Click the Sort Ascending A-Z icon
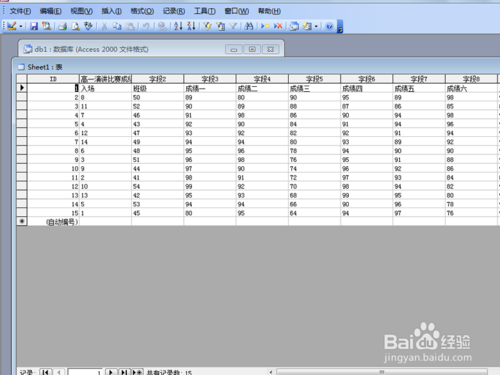 pyautogui.click(x=178, y=26)
